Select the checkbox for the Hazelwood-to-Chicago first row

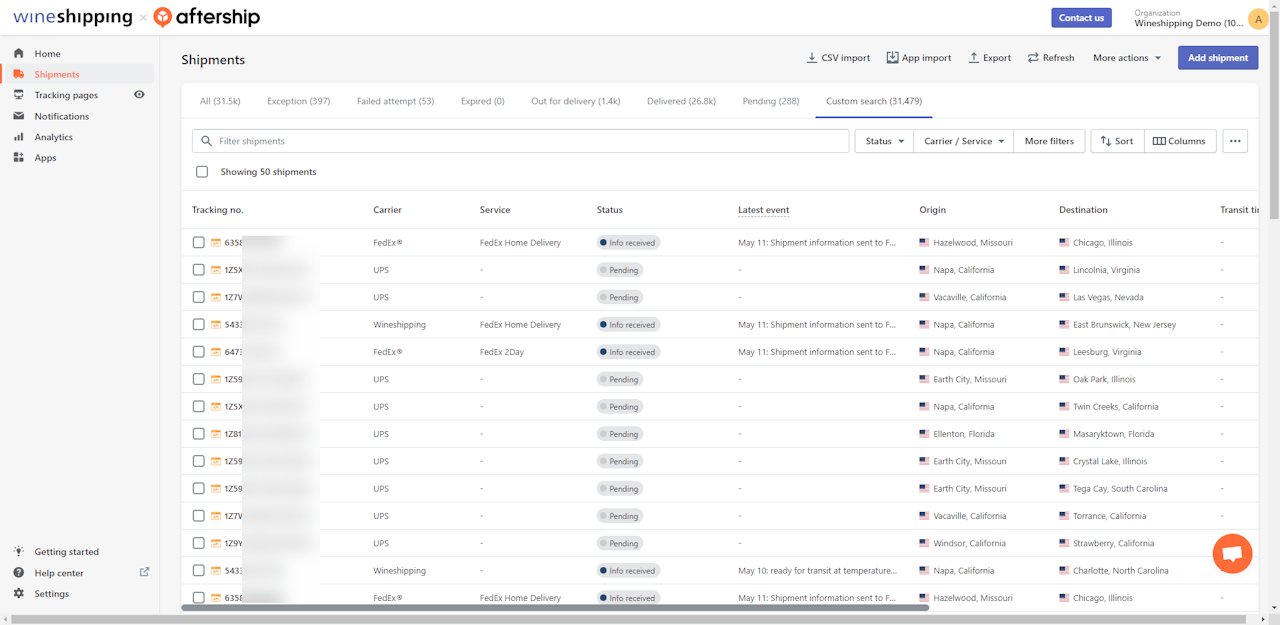[x=199, y=243]
